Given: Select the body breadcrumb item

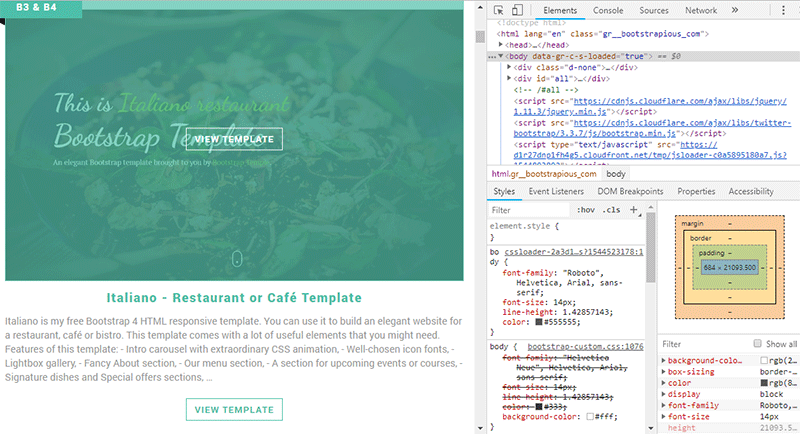Looking at the screenshot, I should [x=616, y=174].
